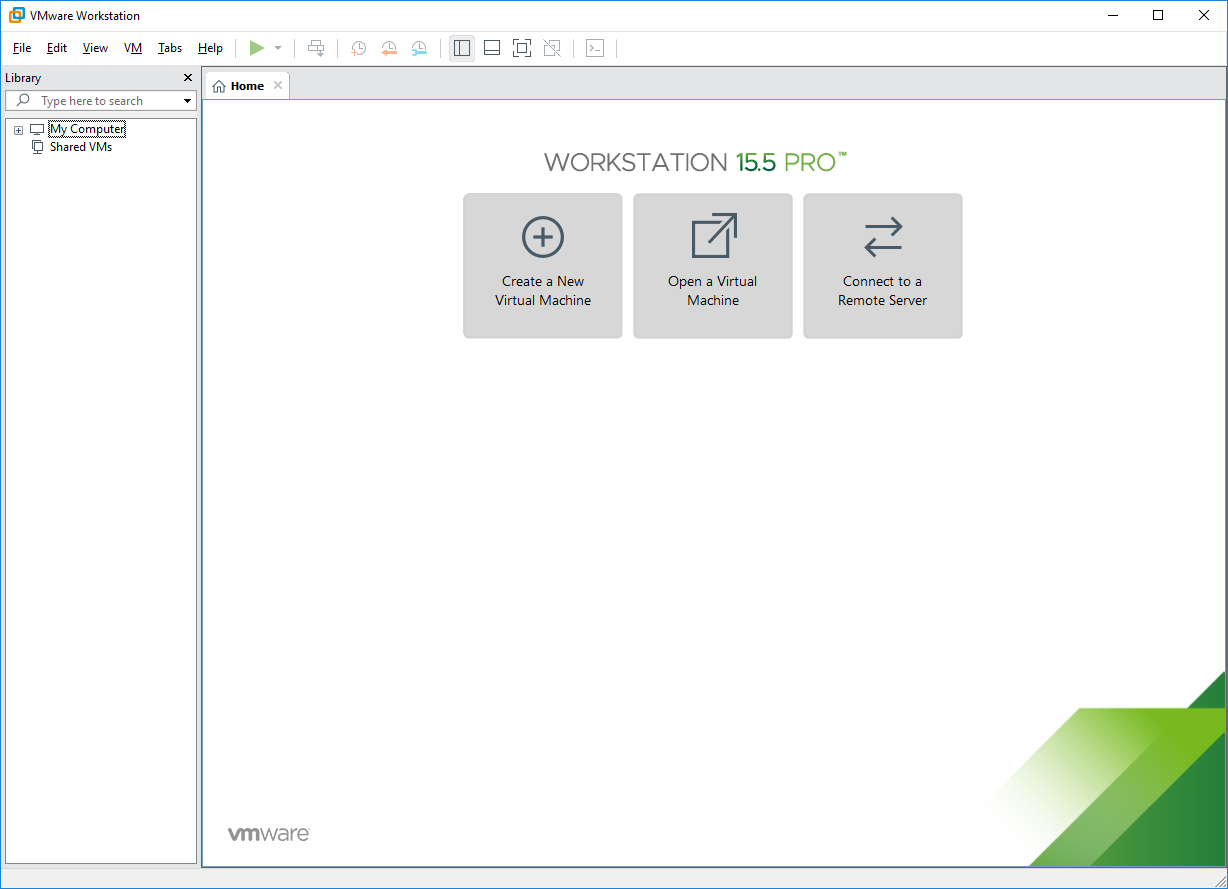This screenshot has height=889, width=1228.
Task: Open the power options dropdown arrow beside the play icon
Action: tap(278, 48)
